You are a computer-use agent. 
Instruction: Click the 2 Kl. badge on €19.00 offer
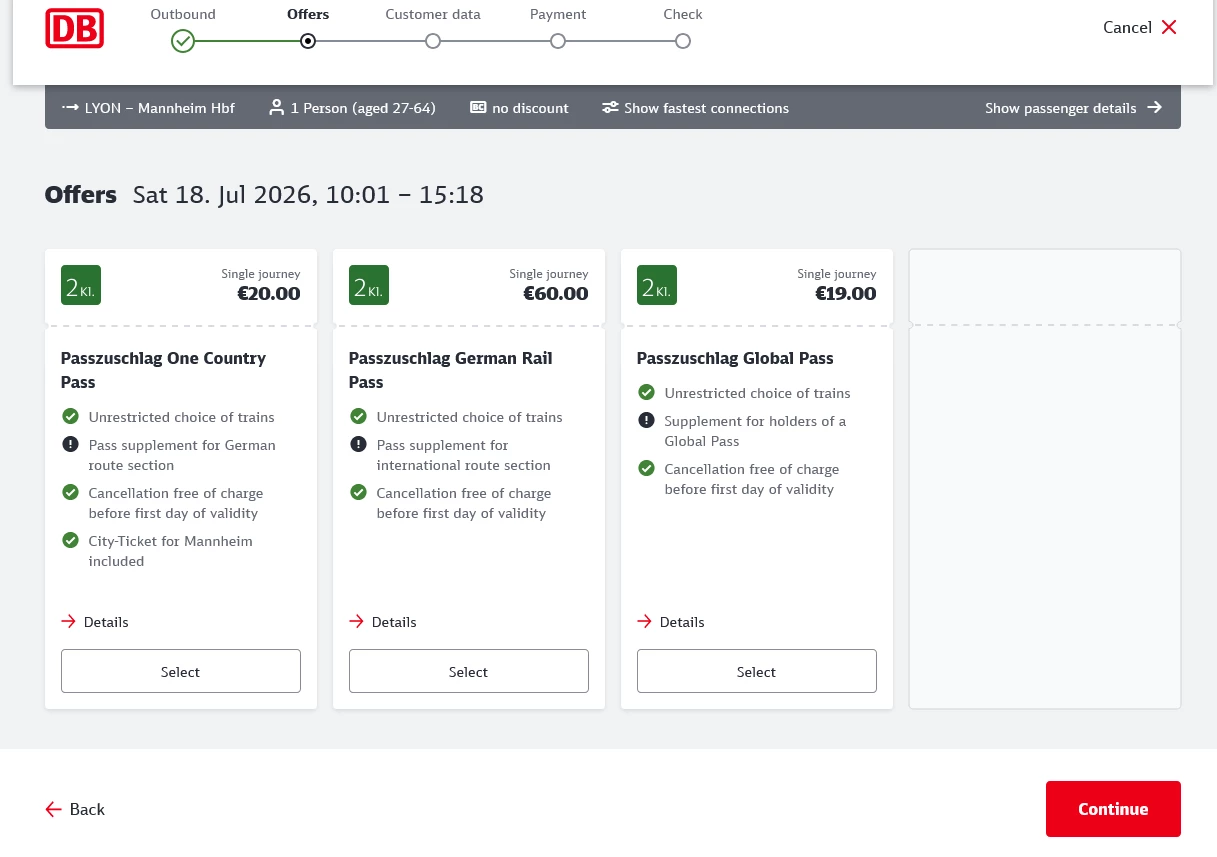point(657,285)
